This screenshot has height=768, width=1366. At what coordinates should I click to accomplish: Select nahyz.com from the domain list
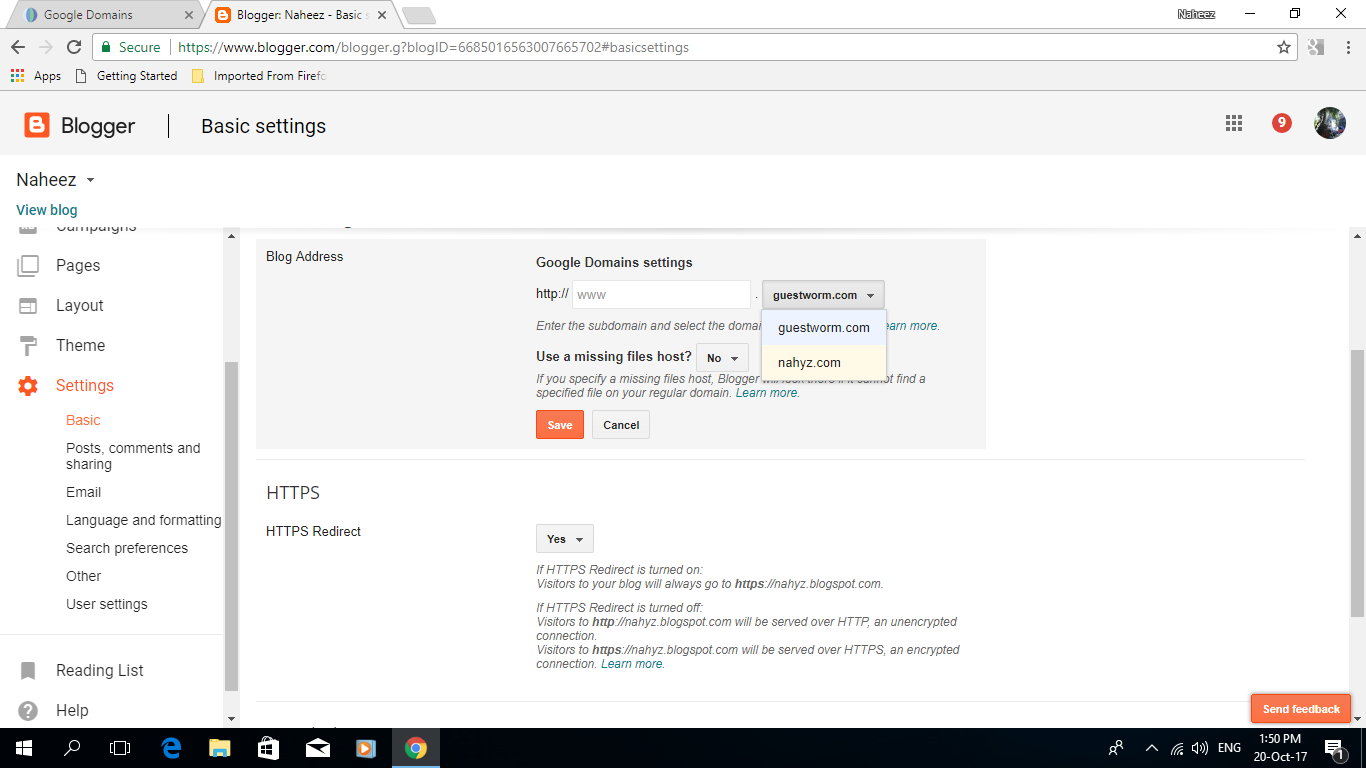[x=824, y=363]
